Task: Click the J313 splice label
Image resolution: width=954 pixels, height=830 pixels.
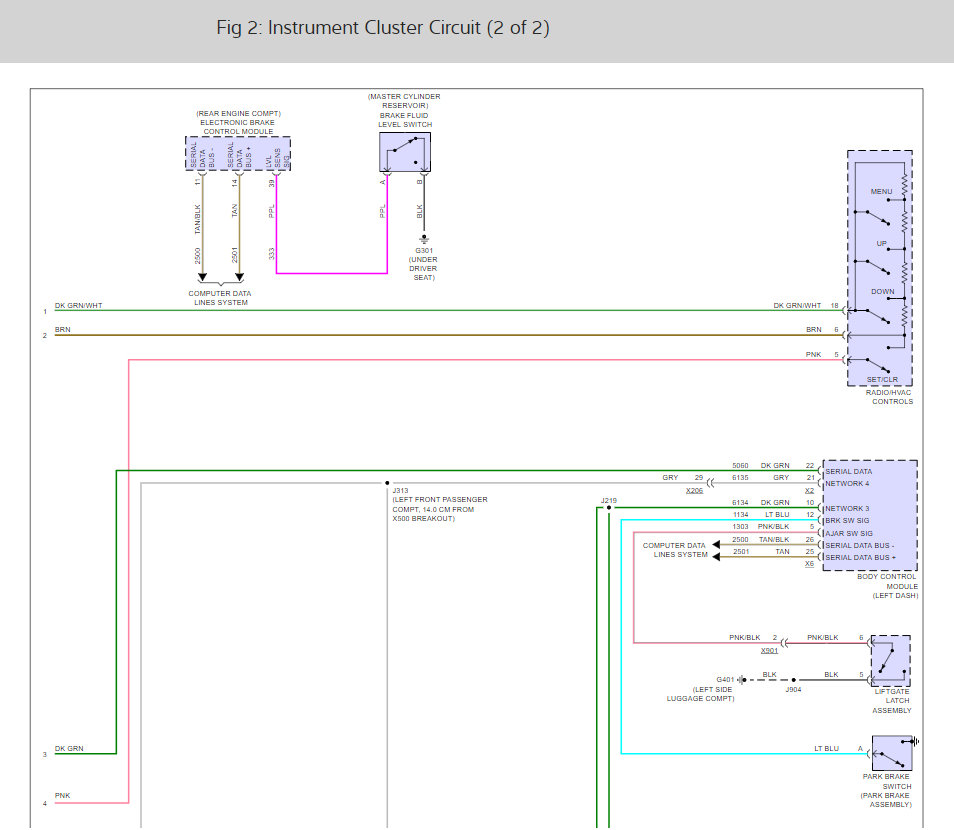Action: [x=402, y=490]
